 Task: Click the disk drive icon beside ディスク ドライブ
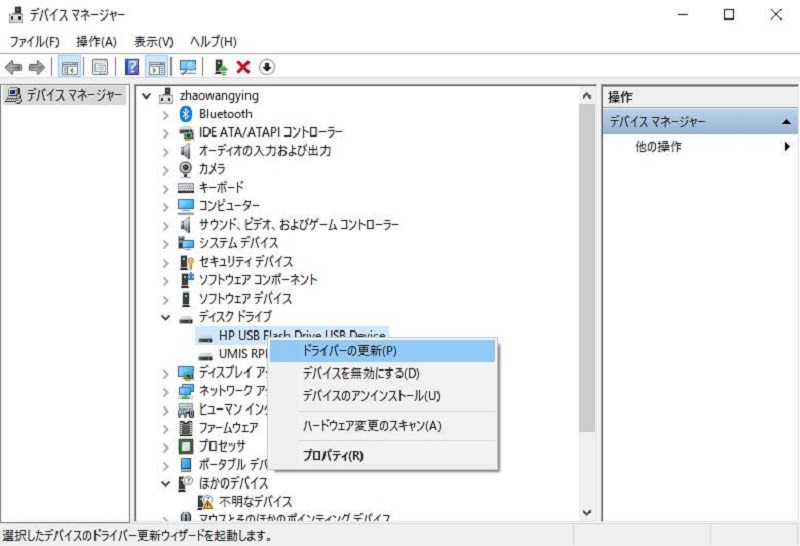pyautogui.click(x=186, y=319)
